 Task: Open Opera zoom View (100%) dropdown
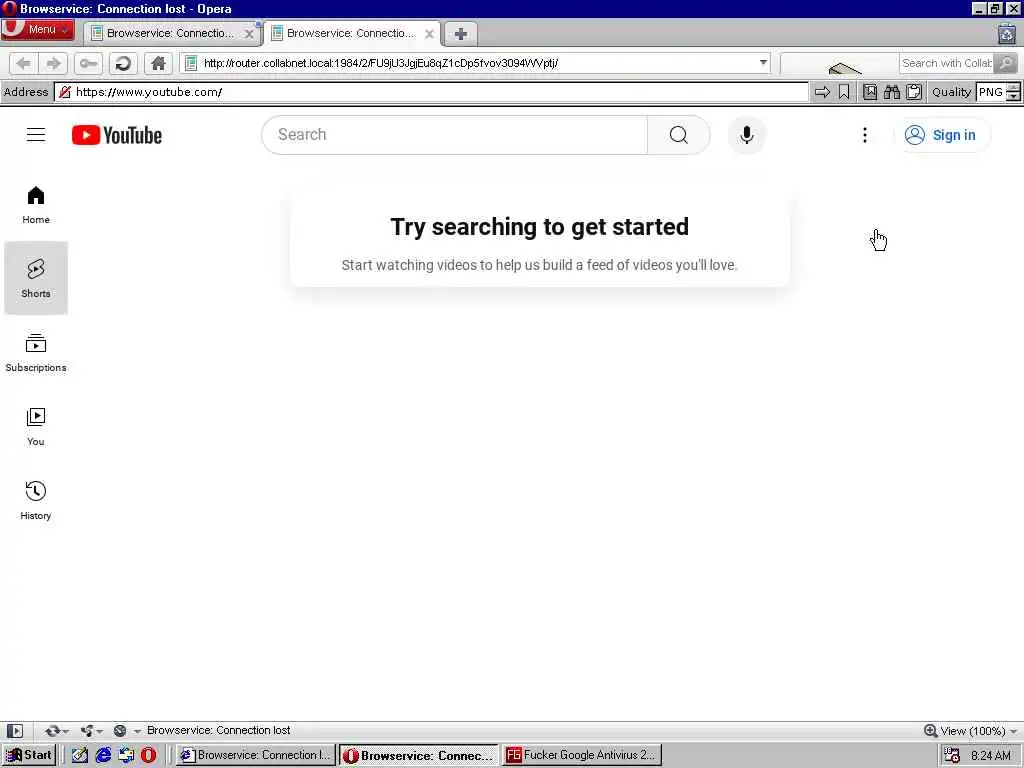point(970,731)
